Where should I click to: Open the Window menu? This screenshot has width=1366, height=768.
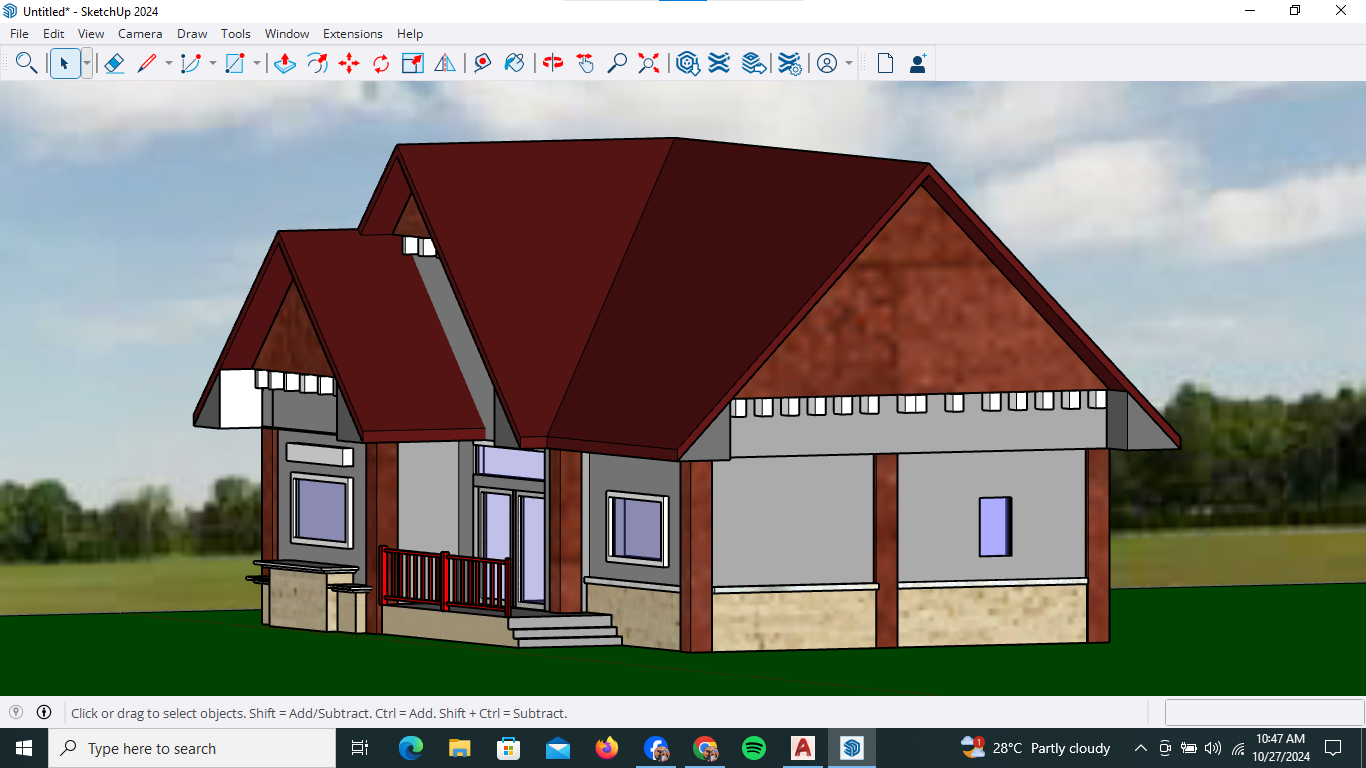(287, 33)
